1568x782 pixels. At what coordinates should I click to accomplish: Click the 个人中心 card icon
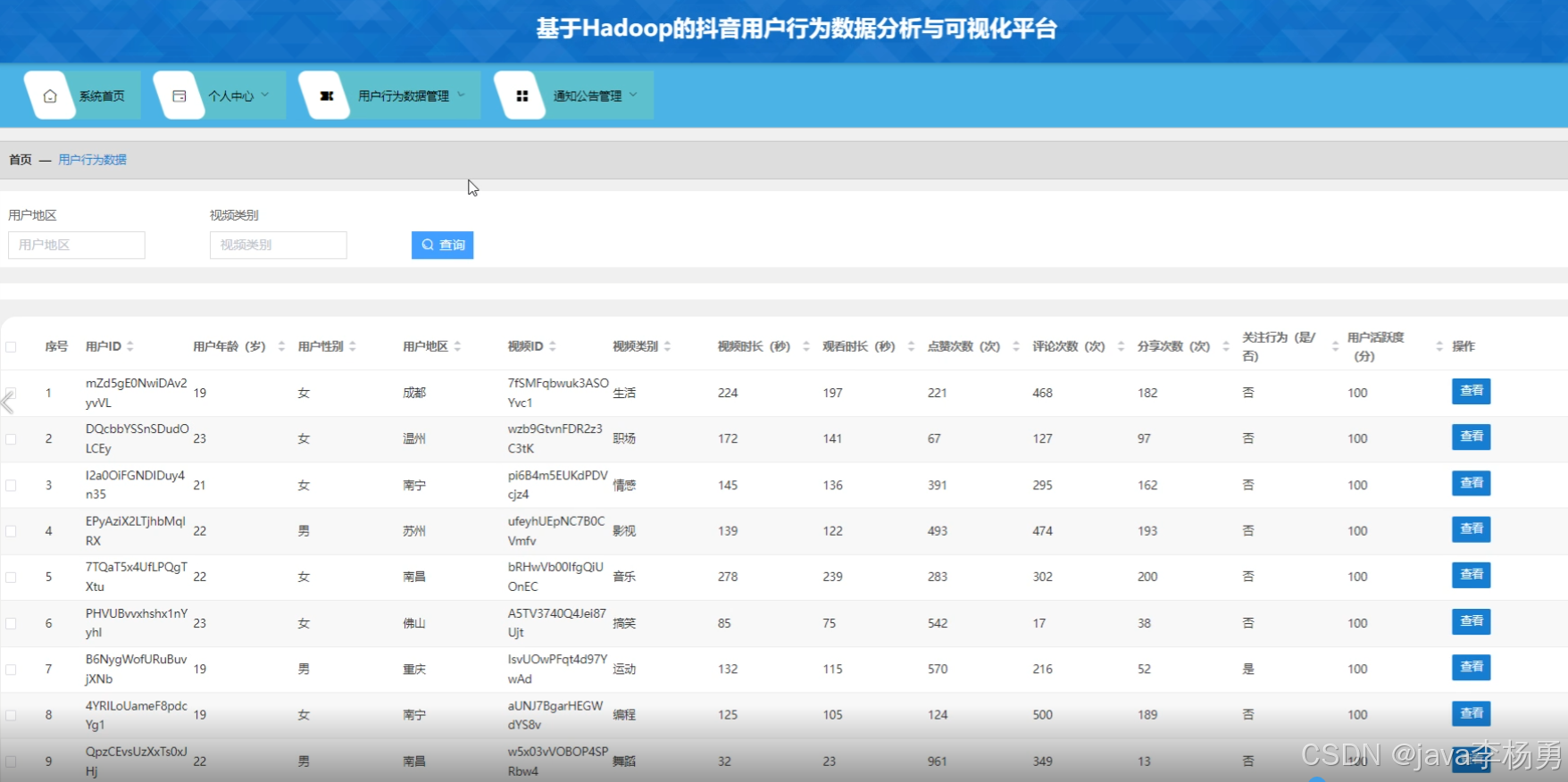click(179, 96)
